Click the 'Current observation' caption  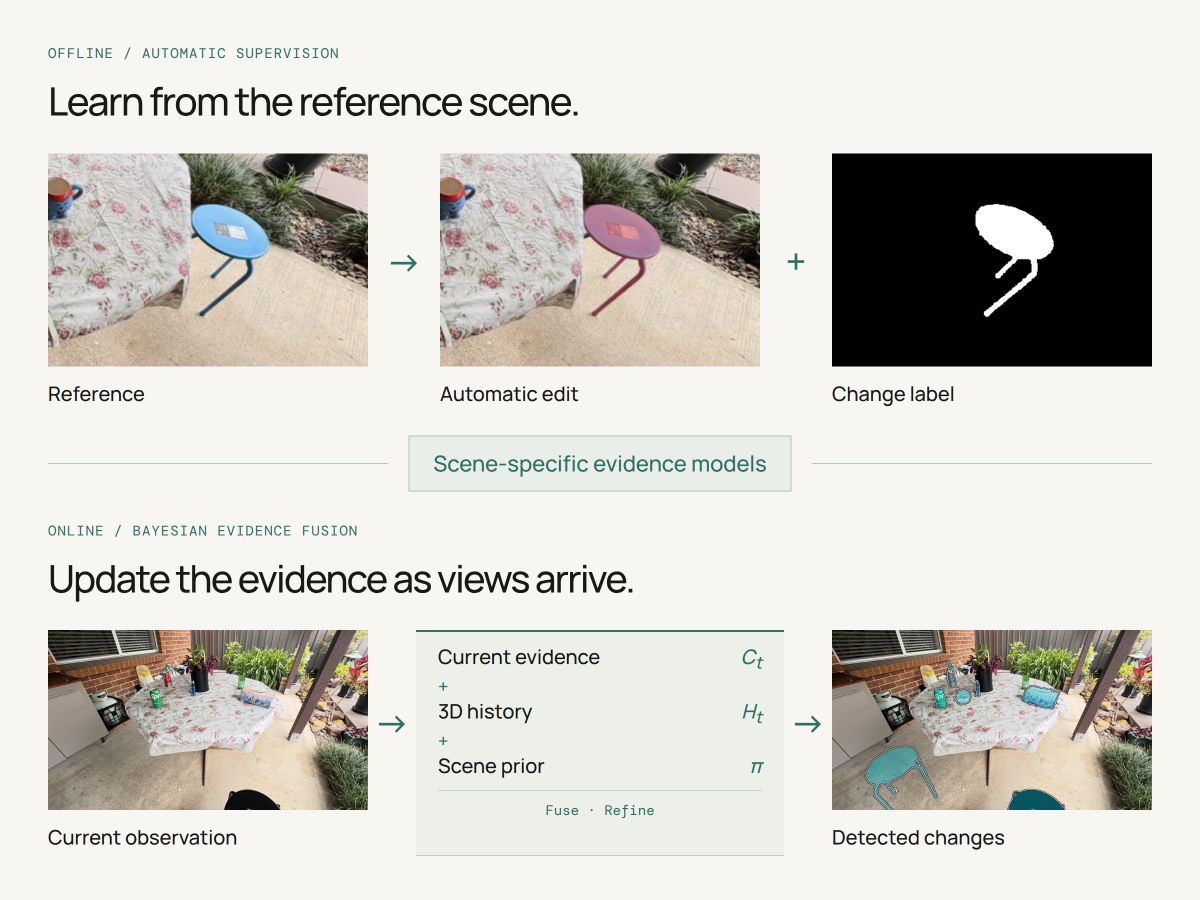point(142,838)
